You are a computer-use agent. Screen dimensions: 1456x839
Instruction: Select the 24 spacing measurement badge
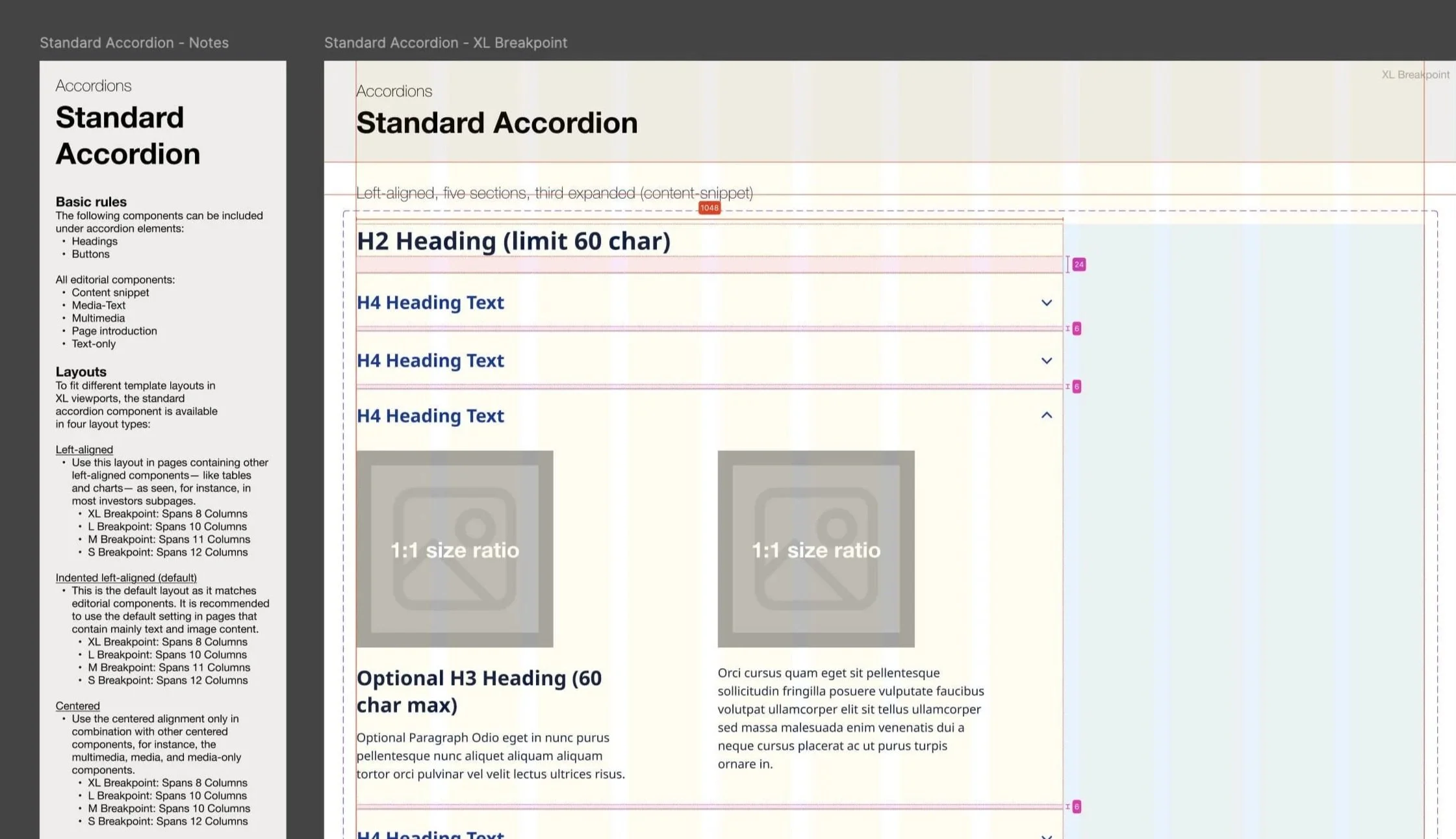click(x=1079, y=265)
